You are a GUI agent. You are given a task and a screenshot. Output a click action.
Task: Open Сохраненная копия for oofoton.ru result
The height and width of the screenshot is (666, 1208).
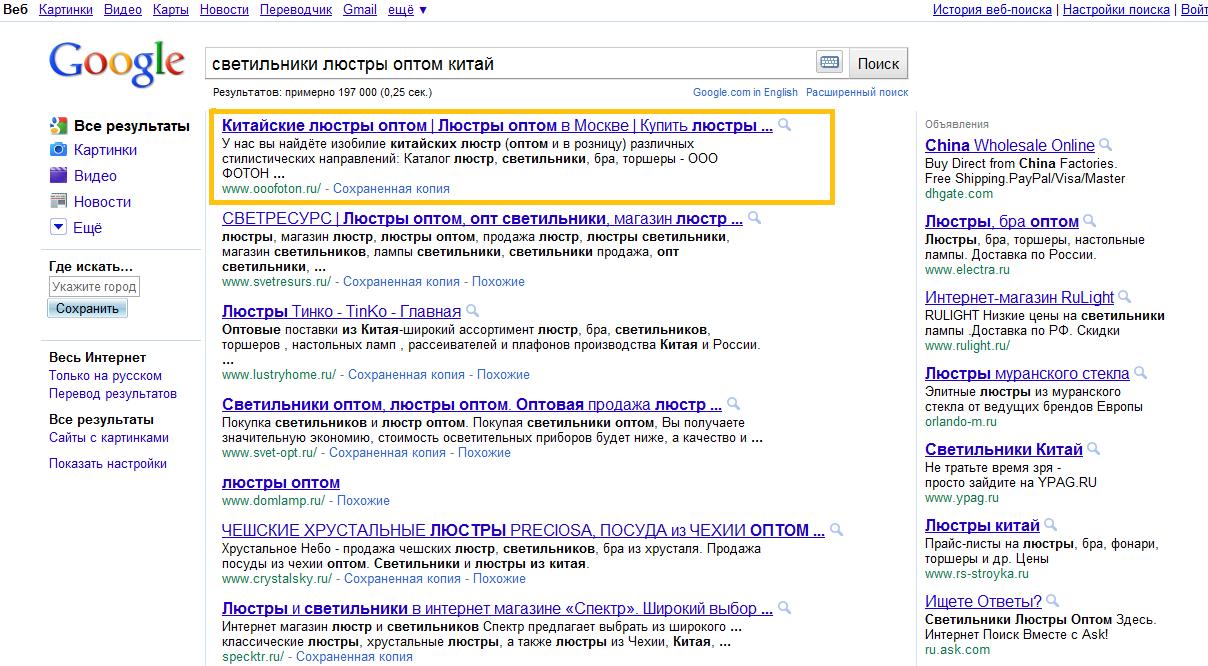[x=391, y=188]
